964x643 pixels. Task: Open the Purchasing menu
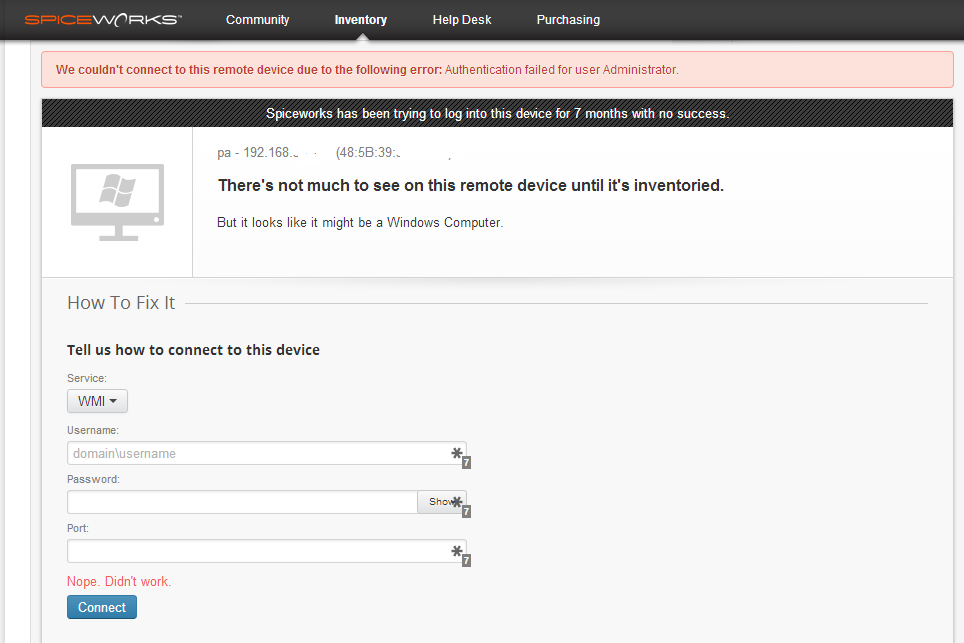[x=567, y=19]
